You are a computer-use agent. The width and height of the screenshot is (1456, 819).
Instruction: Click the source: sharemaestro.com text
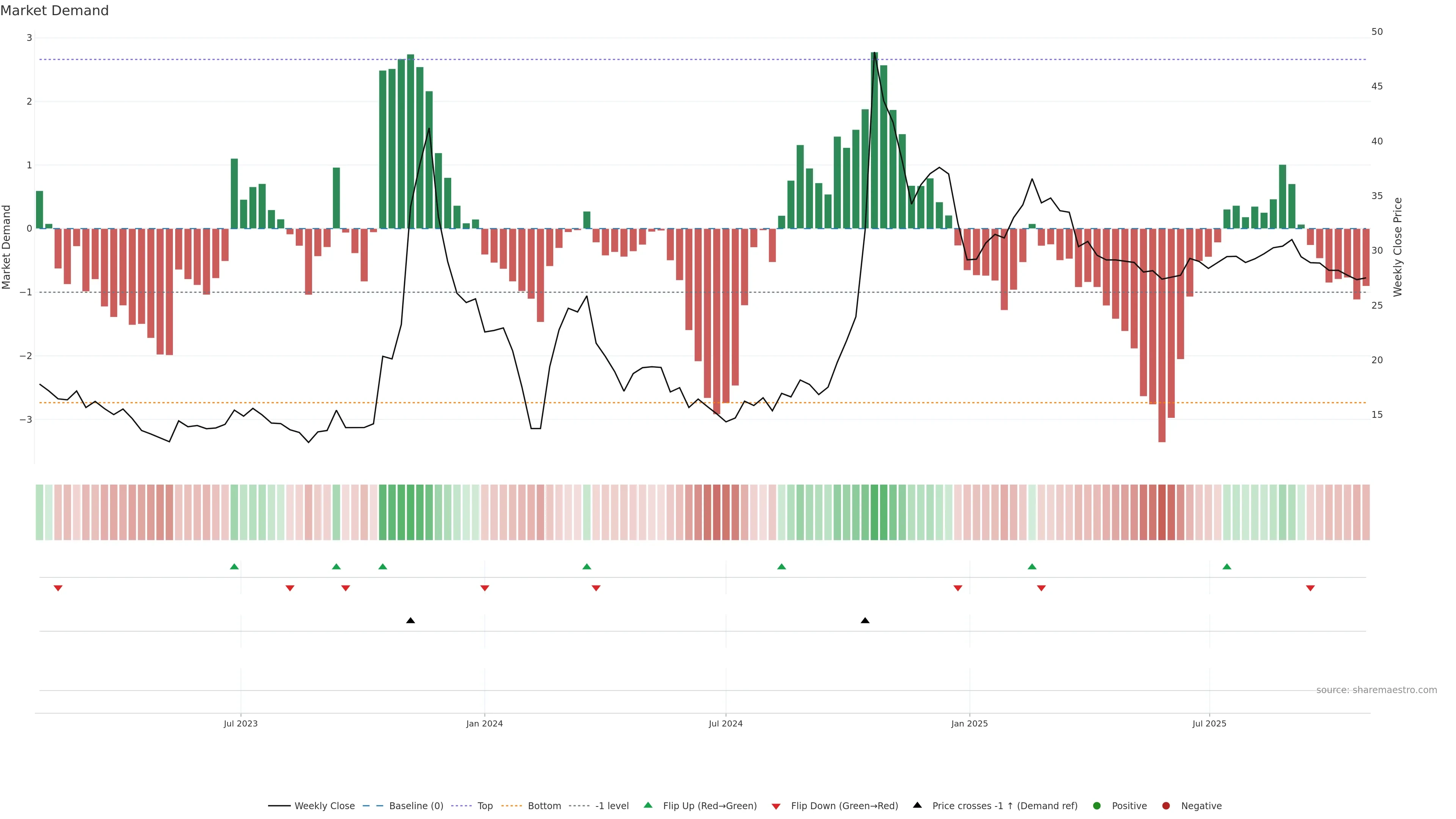[1376, 690]
